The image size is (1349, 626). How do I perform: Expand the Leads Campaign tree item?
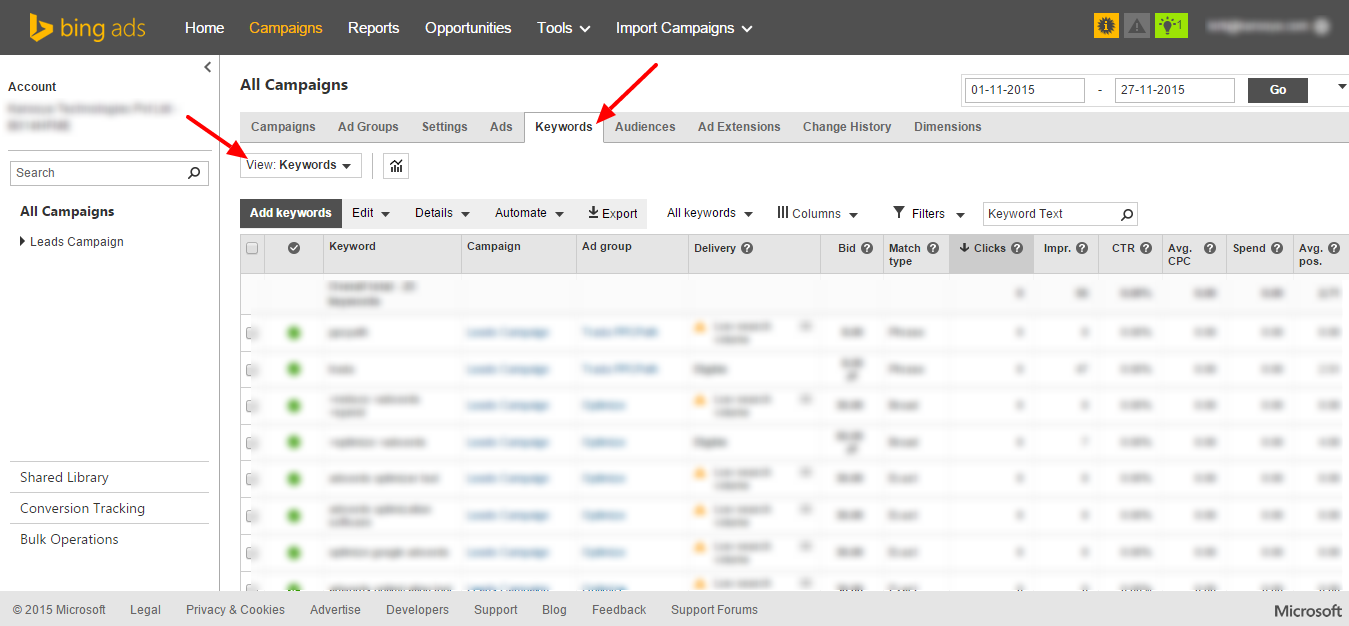point(23,241)
